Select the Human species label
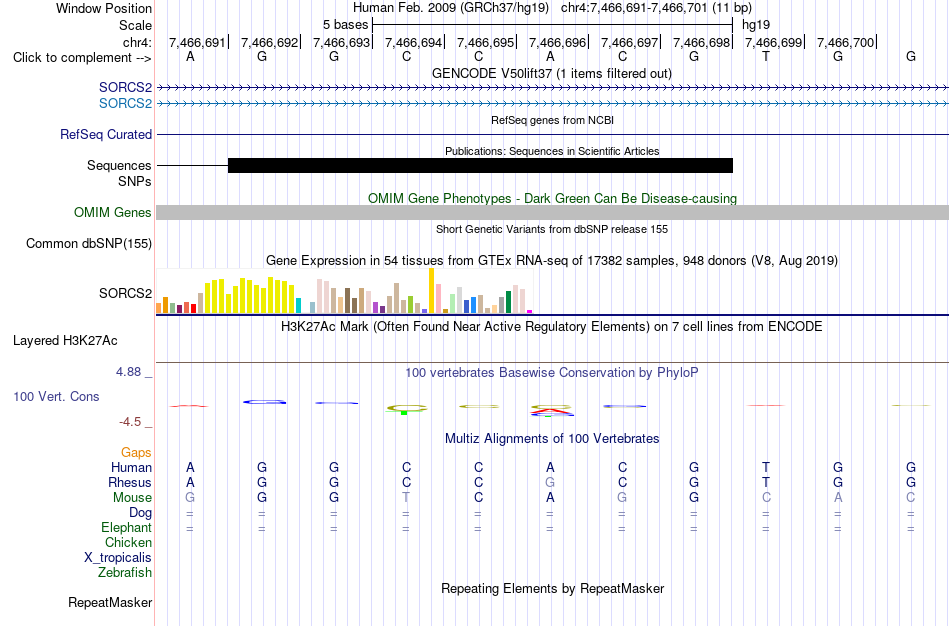Image resolution: width=950 pixels, height=626 pixels. click(x=131, y=467)
